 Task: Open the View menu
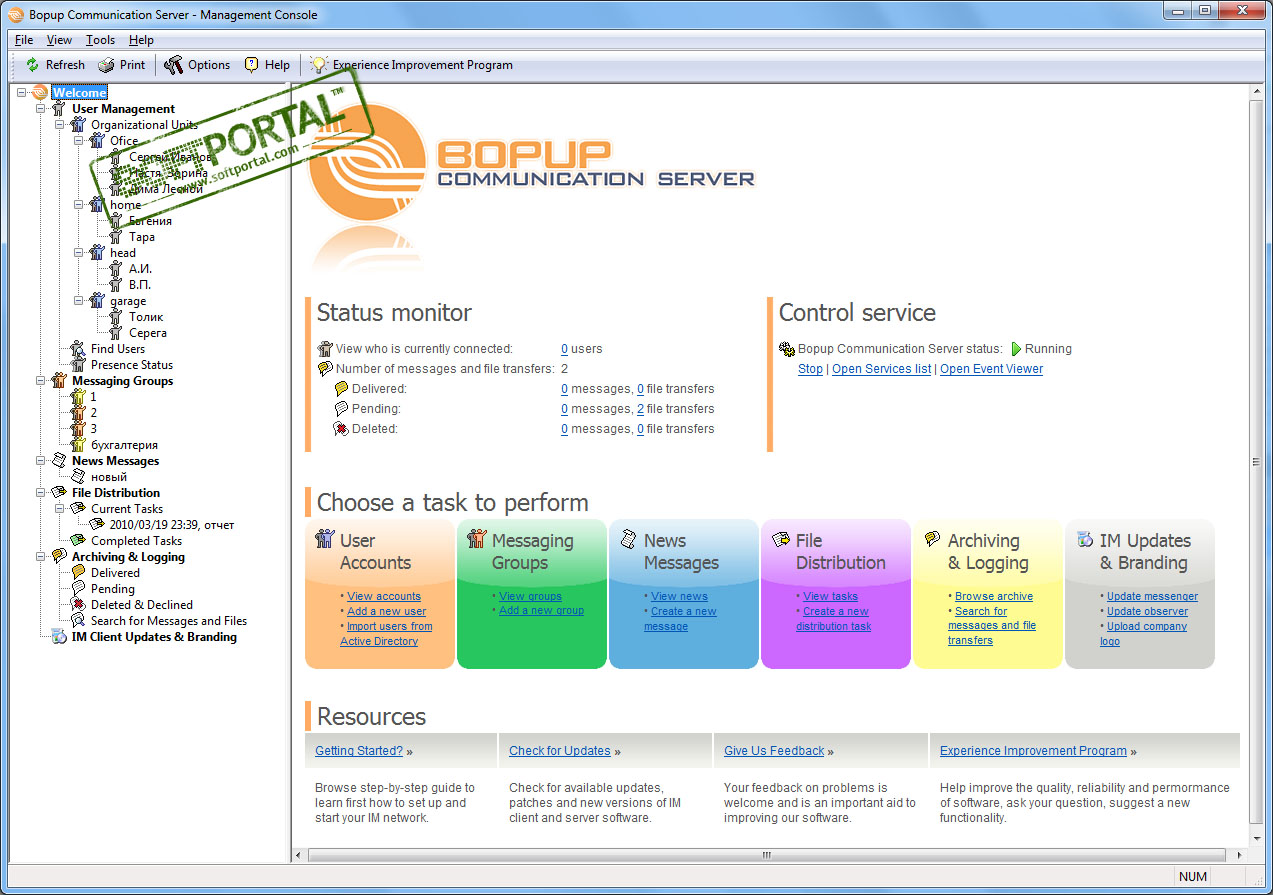click(59, 40)
